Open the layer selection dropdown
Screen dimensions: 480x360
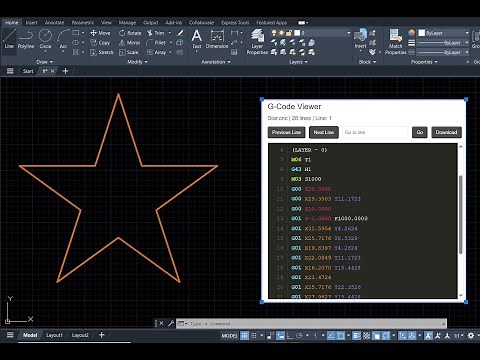click(349, 33)
